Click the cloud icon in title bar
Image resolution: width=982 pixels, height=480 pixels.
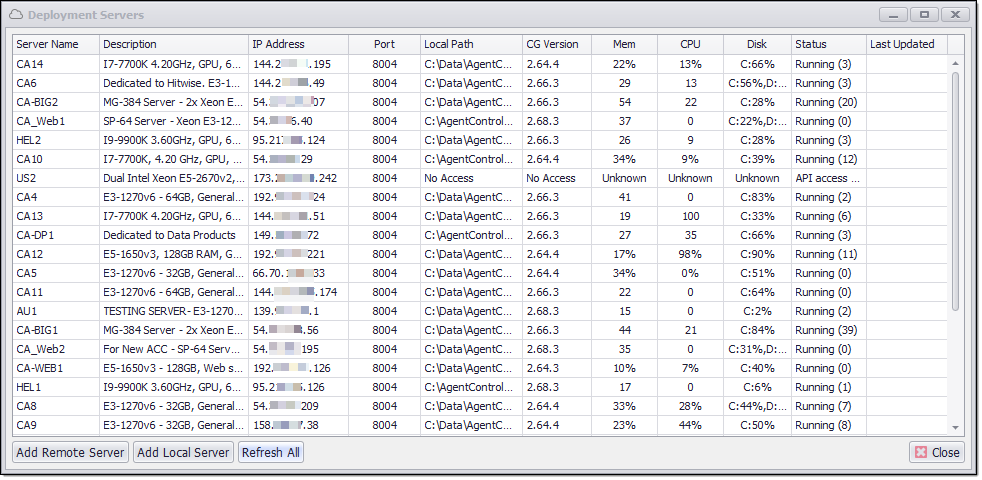(16, 15)
